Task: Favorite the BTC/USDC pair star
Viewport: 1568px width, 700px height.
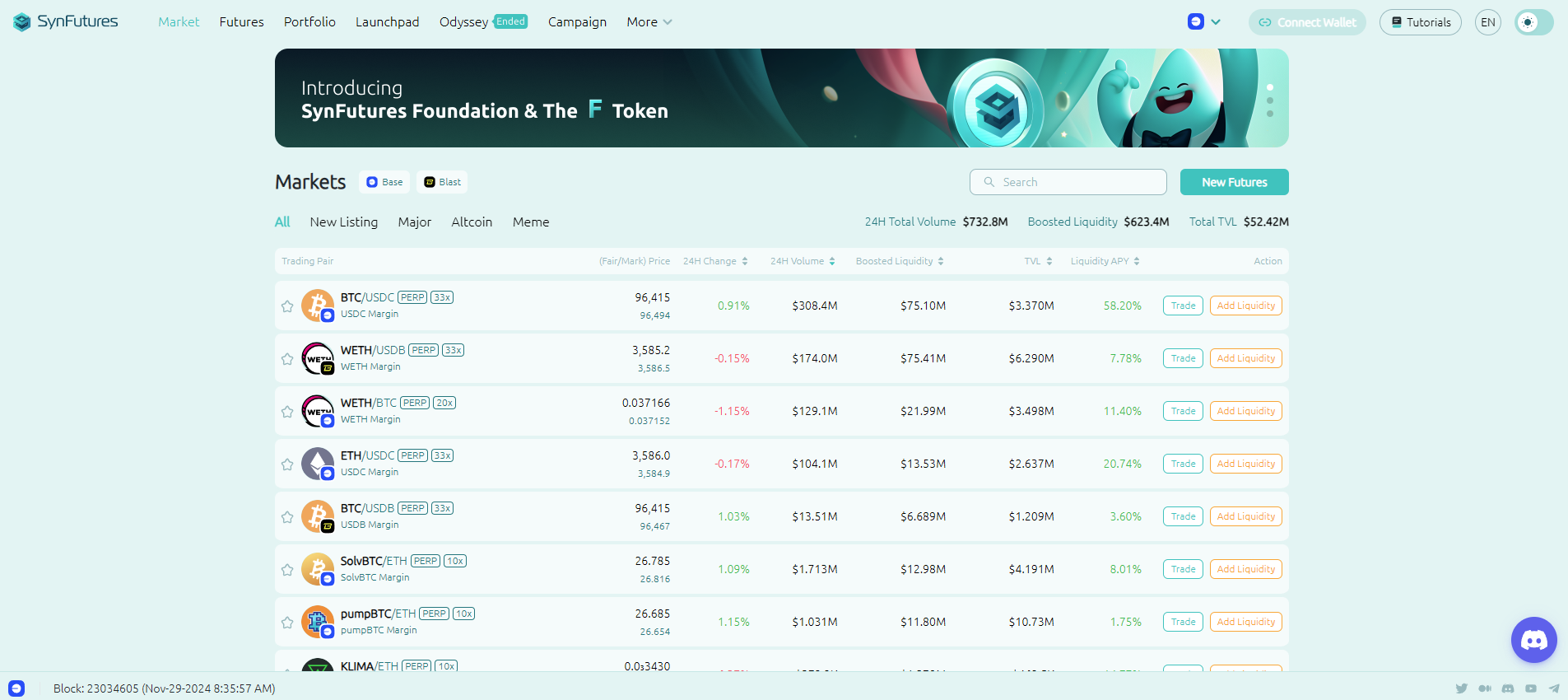Action: (287, 306)
